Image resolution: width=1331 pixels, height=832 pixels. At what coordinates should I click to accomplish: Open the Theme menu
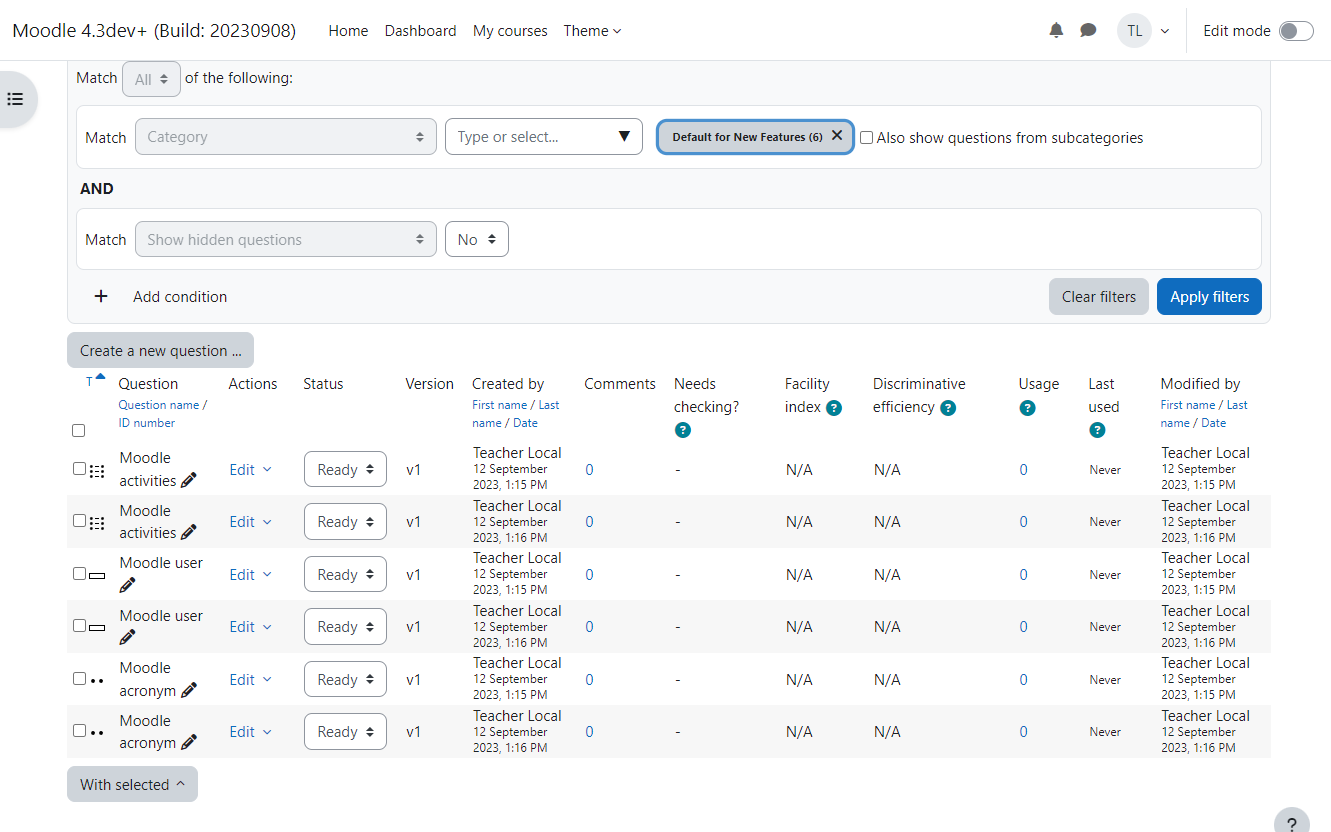tap(592, 31)
